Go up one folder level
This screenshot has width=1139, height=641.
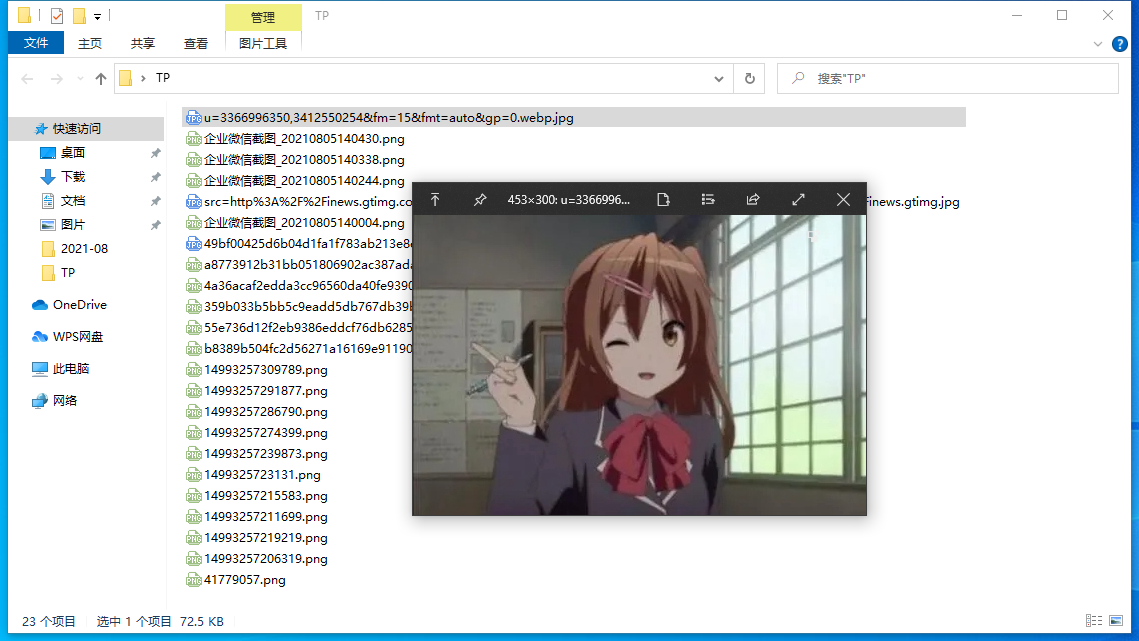(101, 78)
